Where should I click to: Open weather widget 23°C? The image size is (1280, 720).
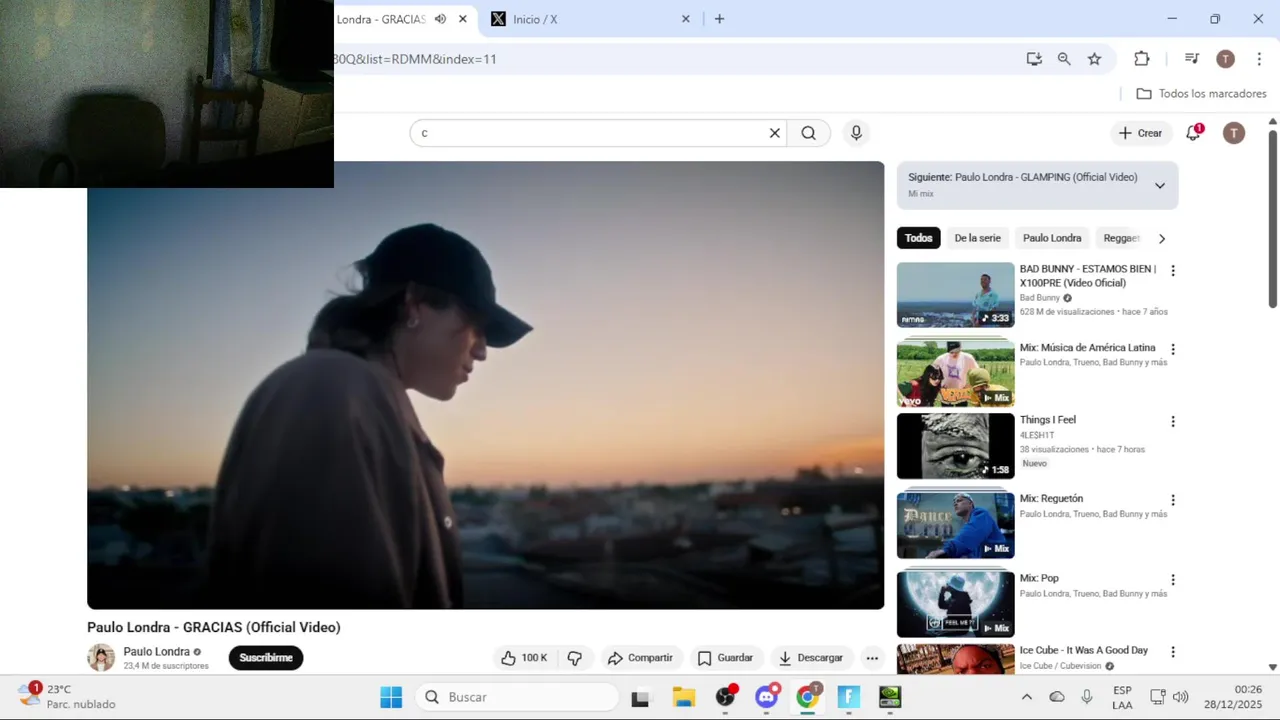tap(68, 696)
